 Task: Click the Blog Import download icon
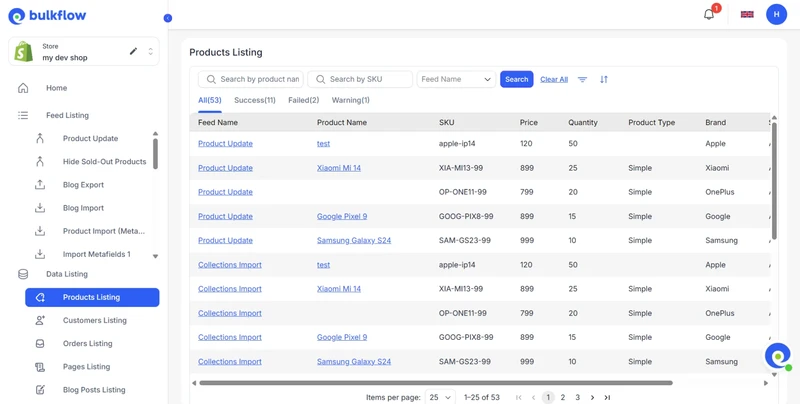(40, 208)
